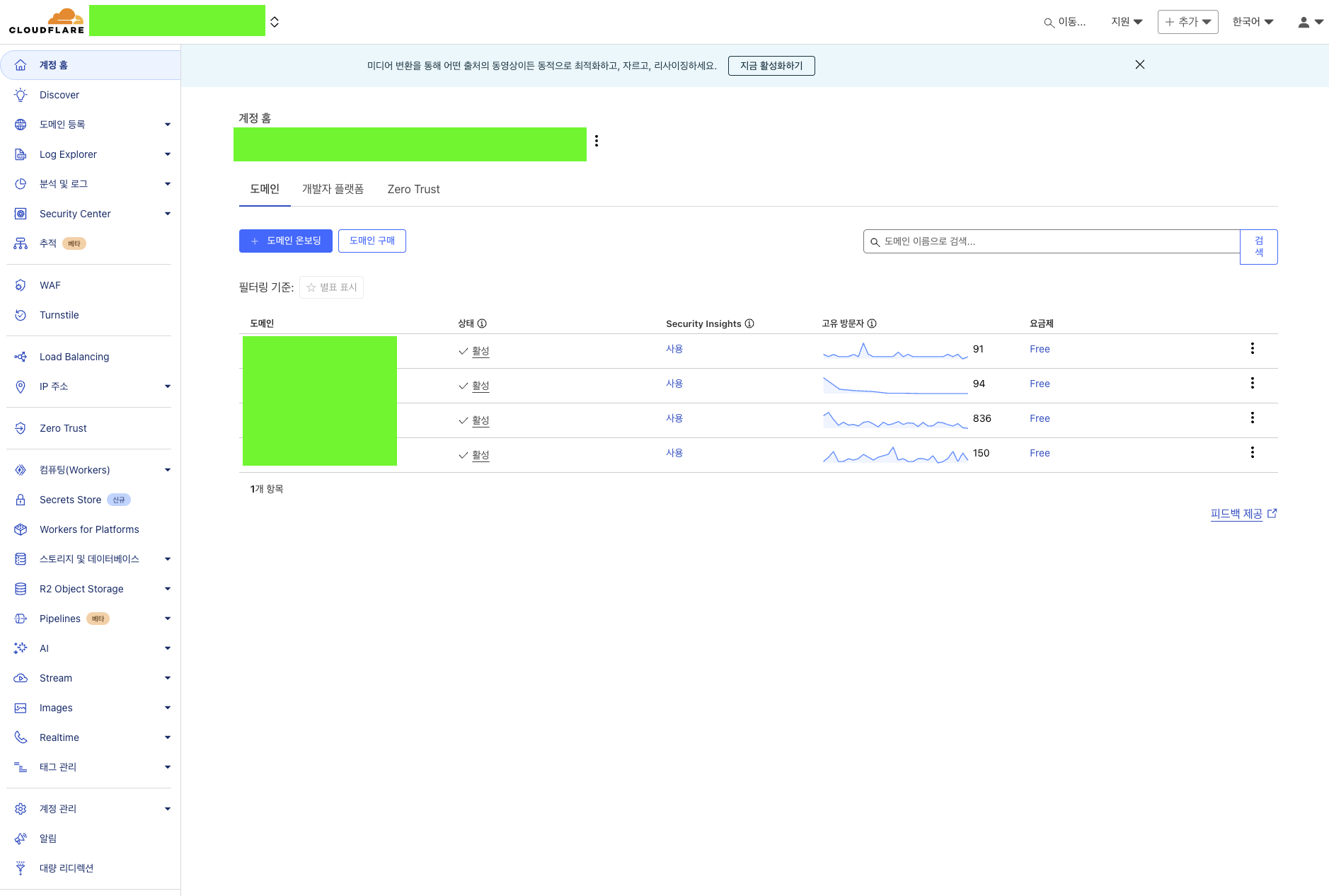Click the 컴퓨팅(Workers) icon
The width and height of the screenshot is (1329, 896).
pos(21,470)
